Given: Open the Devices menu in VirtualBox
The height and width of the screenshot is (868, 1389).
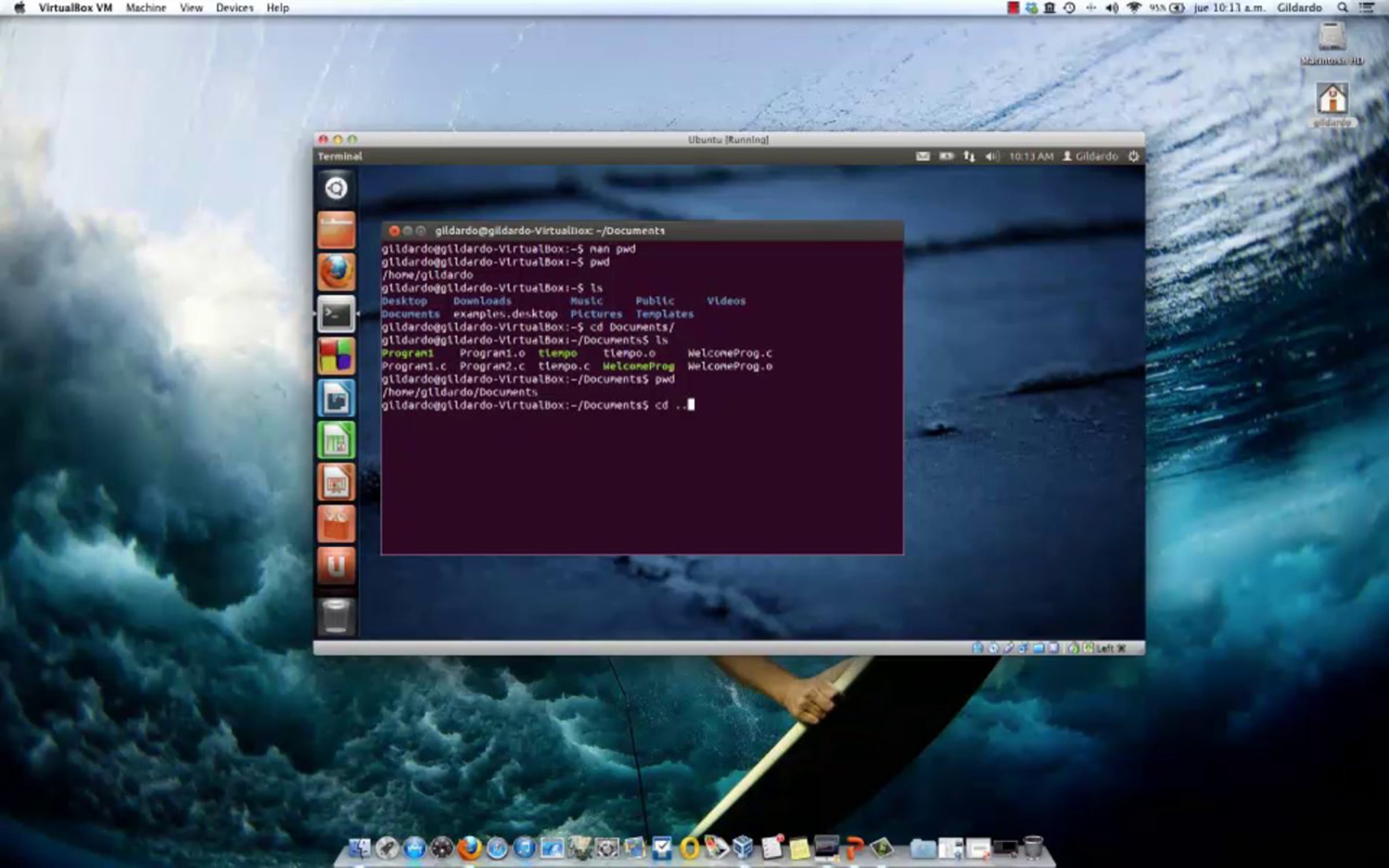Looking at the screenshot, I should click(234, 8).
